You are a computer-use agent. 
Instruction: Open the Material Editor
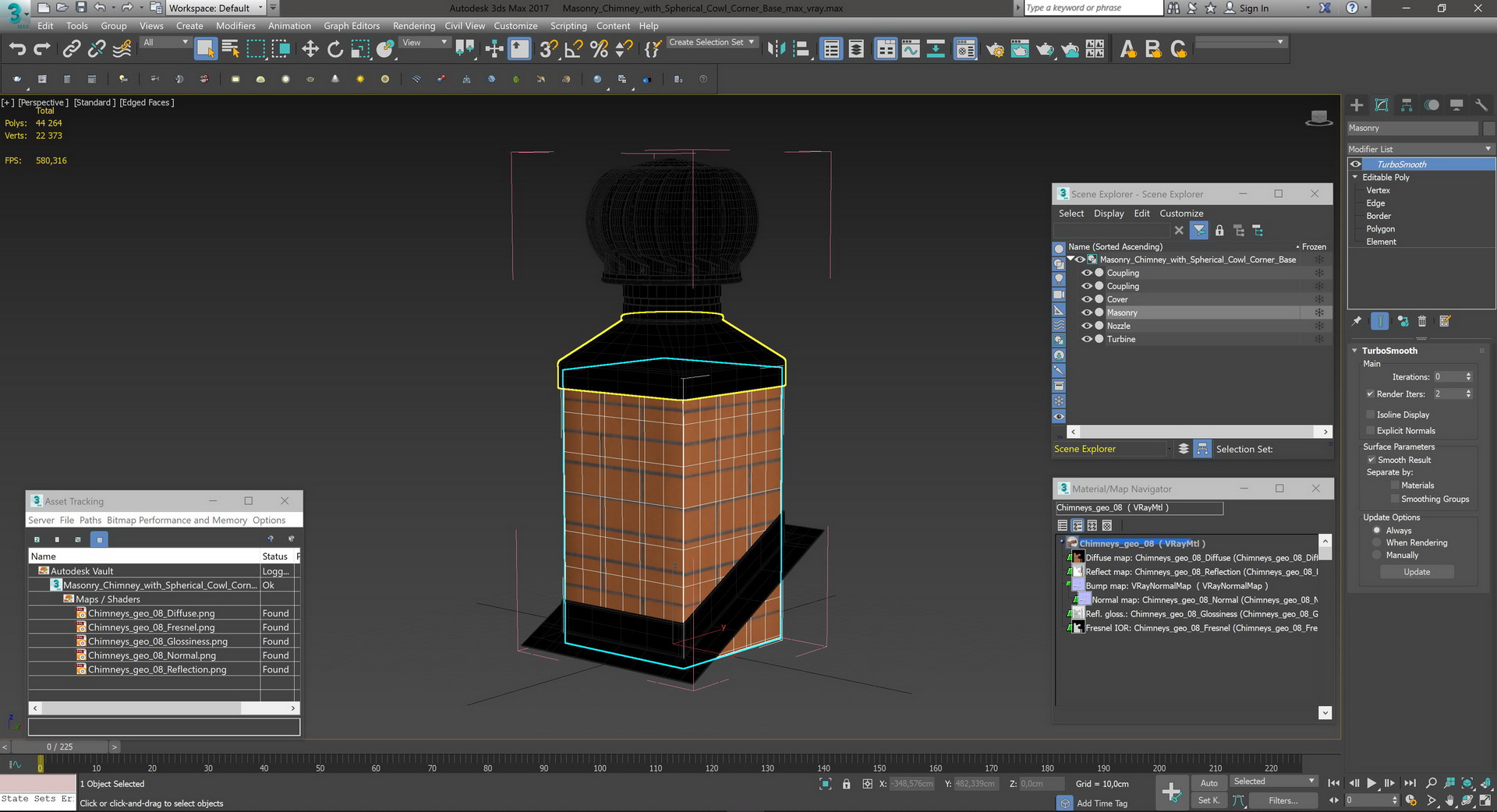(965, 49)
